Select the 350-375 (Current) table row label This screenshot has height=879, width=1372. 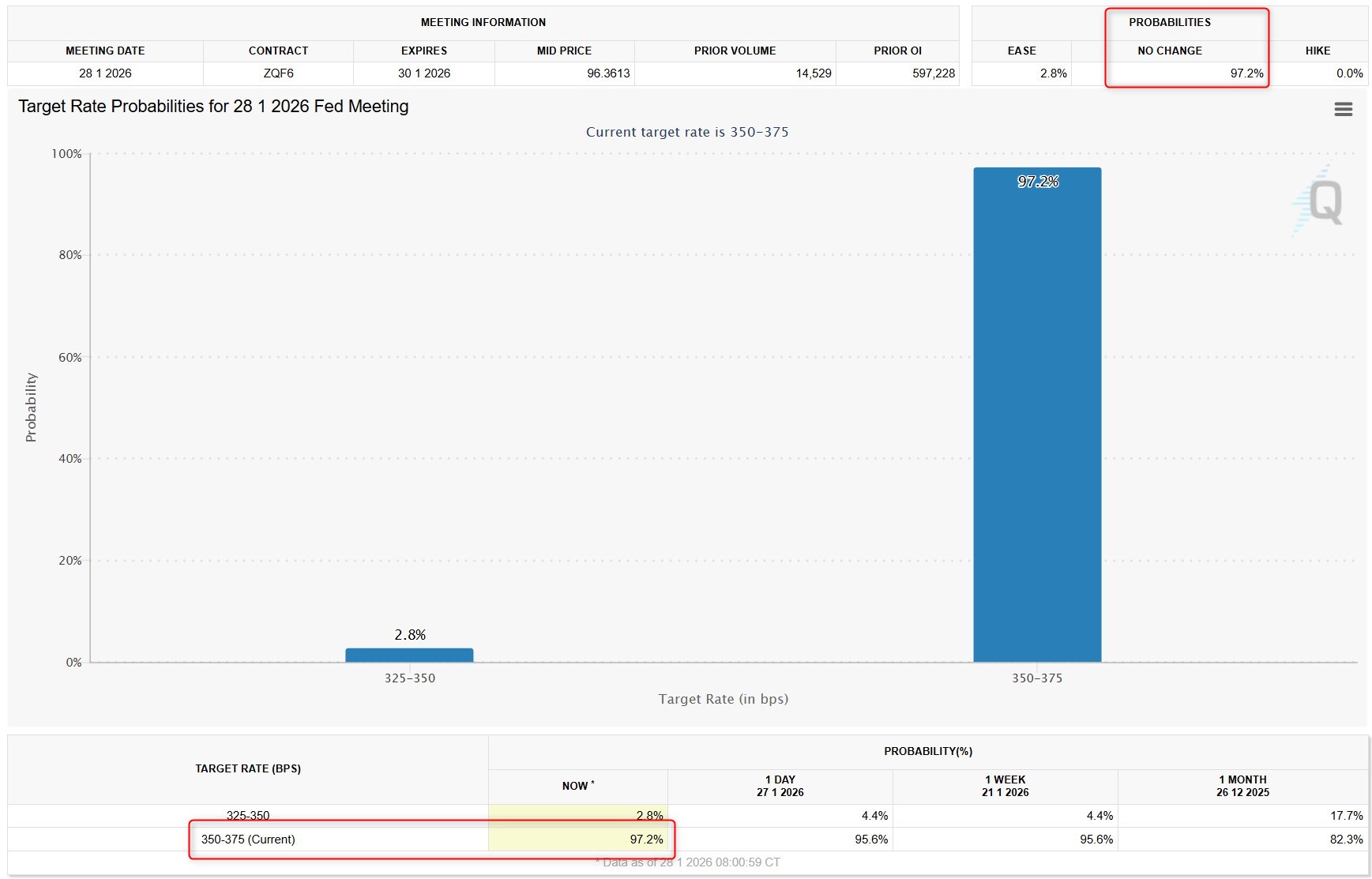248,840
